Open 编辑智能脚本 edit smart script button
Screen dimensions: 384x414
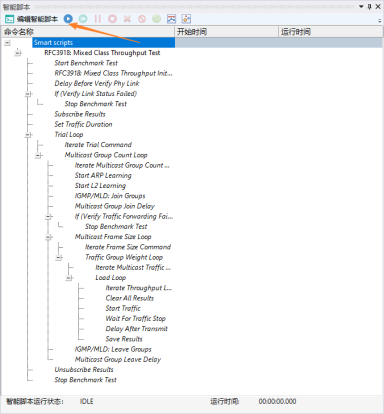click(32, 19)
